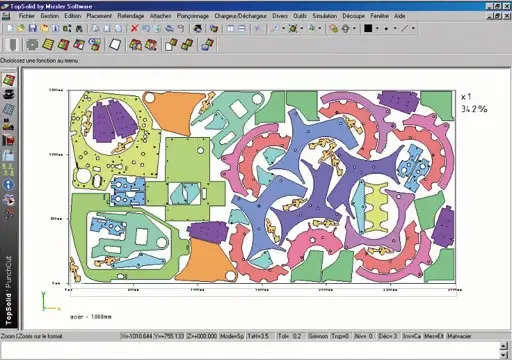Click the two stacked nested sheets icon
This screenshot has width=512, height=360.
pyautogui.click(x=187, y=44)
